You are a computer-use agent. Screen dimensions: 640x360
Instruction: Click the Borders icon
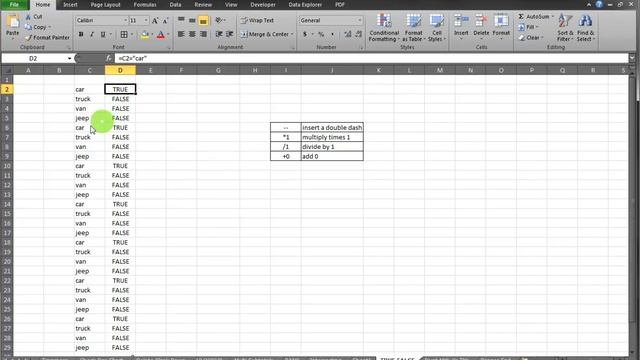click(x=124, y=35)
